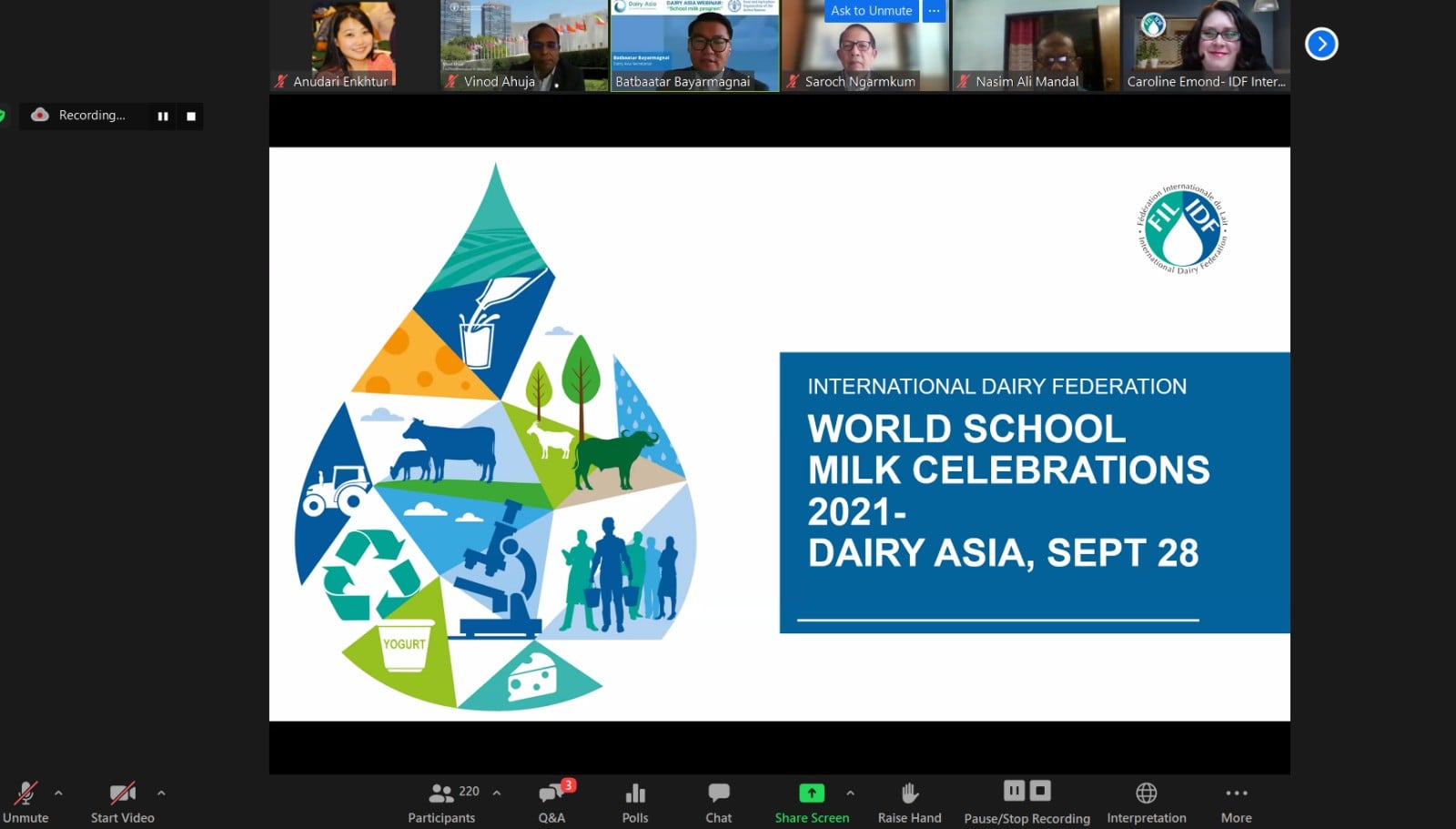Expand the Participants options arrow

[x=497, y=794]
